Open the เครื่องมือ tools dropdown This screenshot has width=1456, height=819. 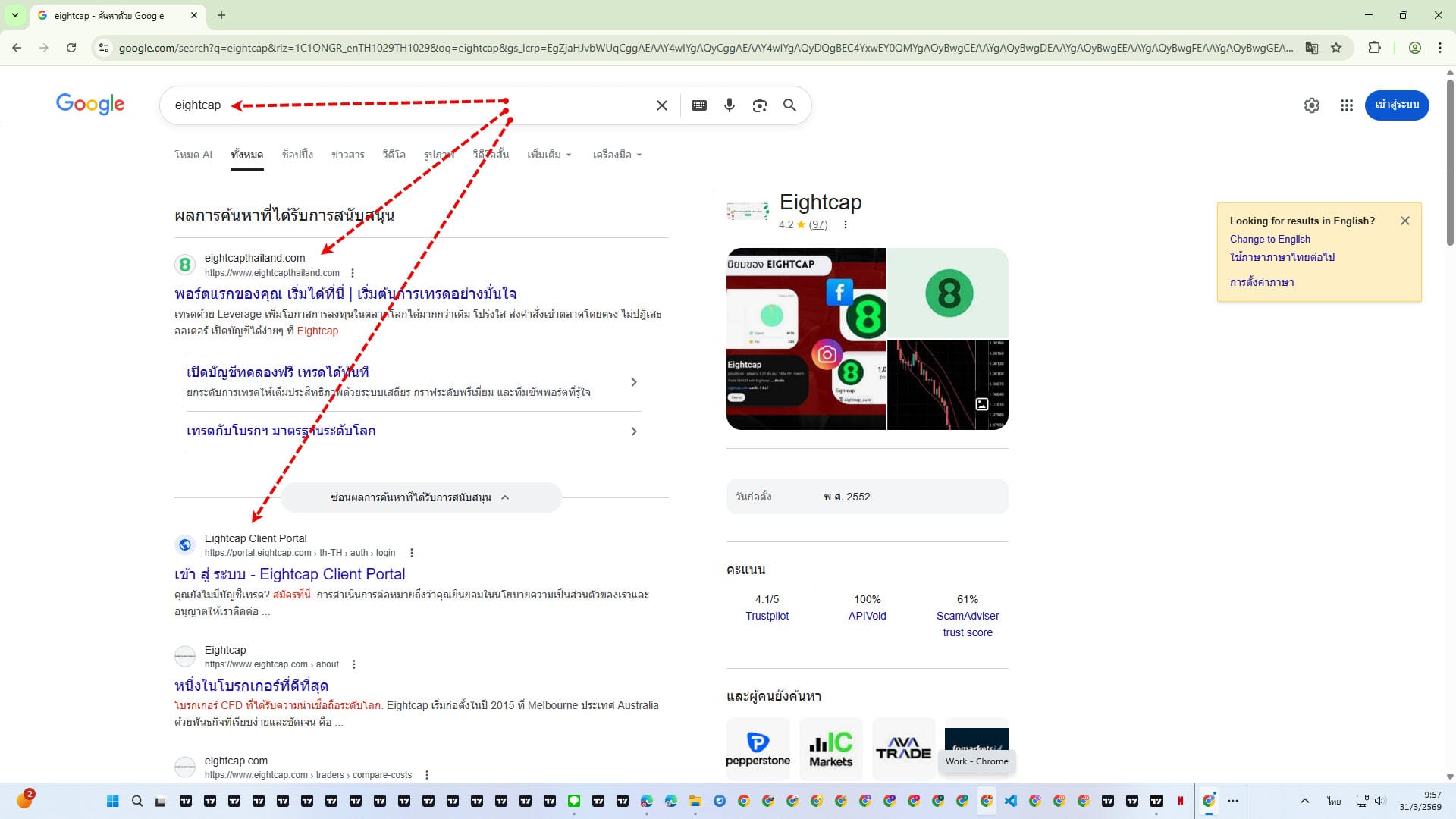[617, 155]
